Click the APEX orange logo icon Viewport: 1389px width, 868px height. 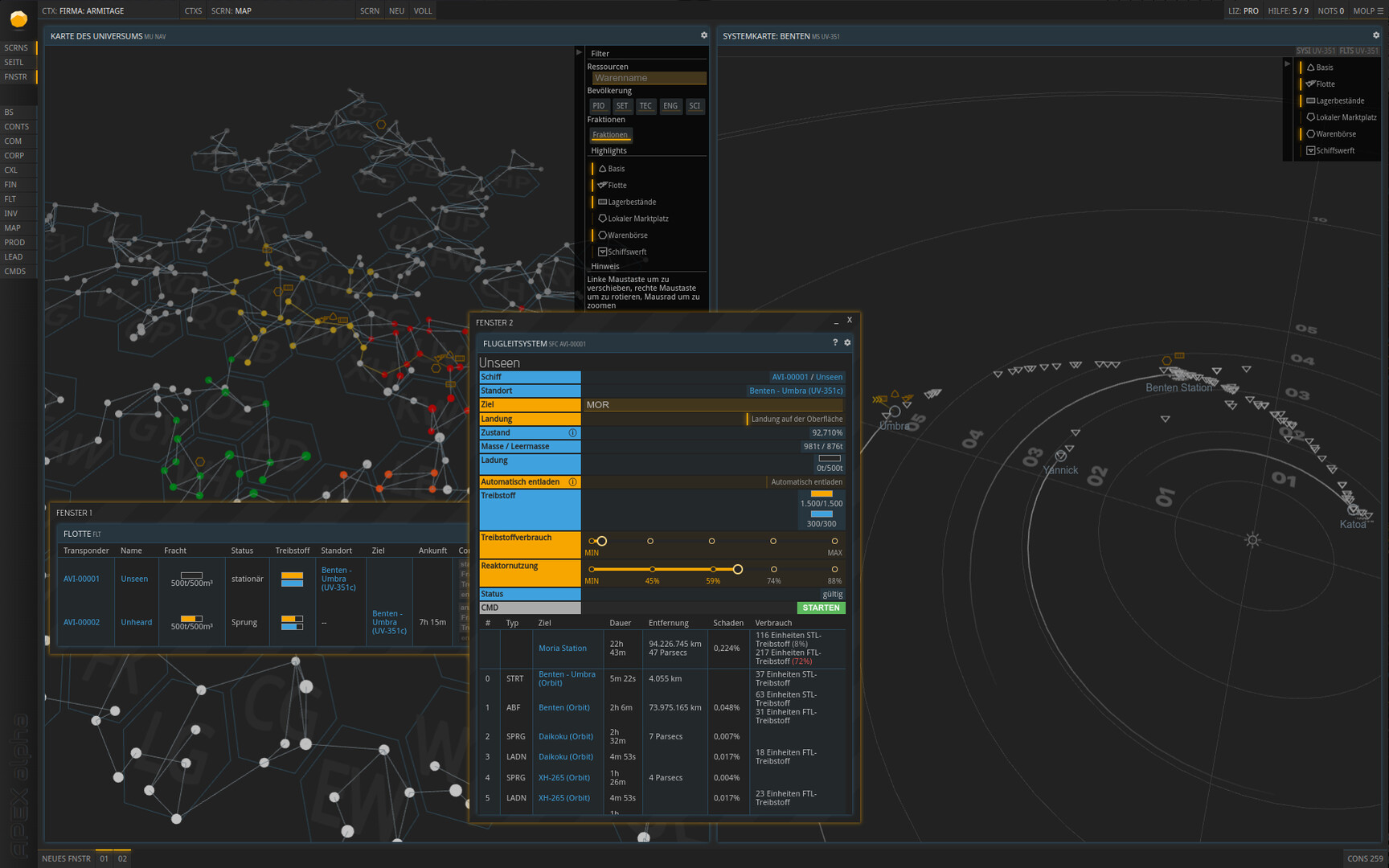[18, 18]
